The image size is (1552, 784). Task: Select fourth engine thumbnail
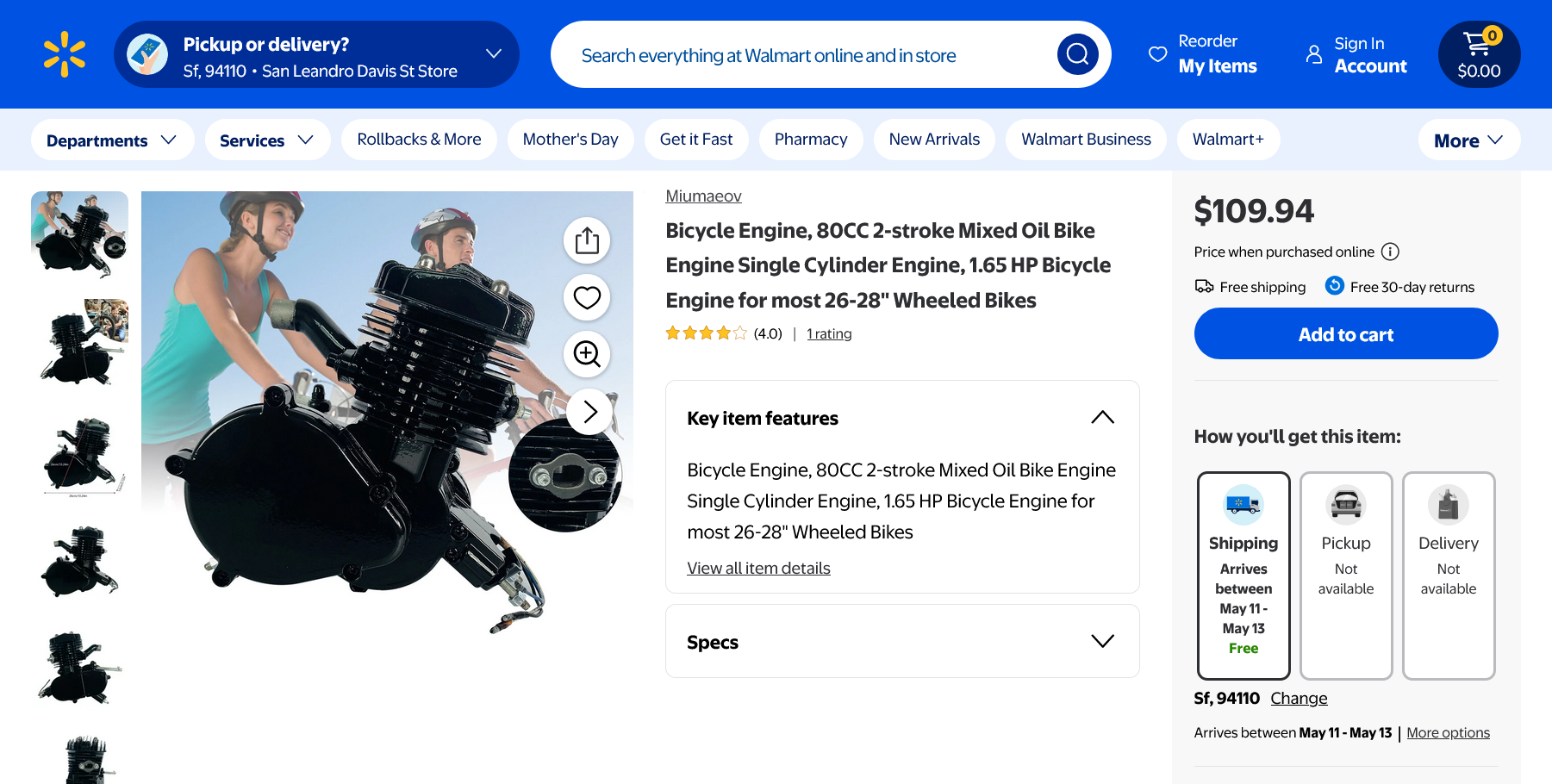pyautogui.click(x=79, y=562)
